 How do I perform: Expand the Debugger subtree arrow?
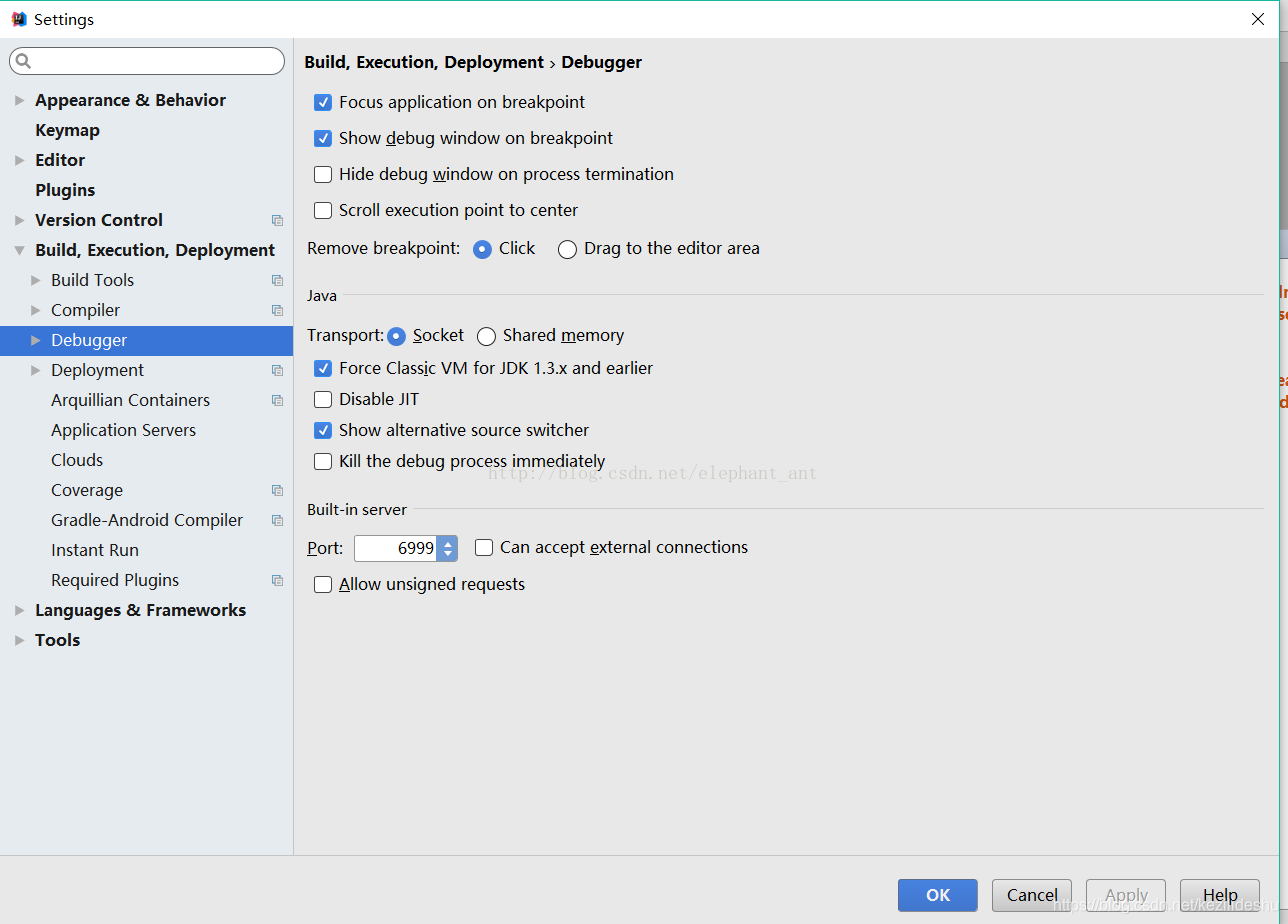(36, 340)
